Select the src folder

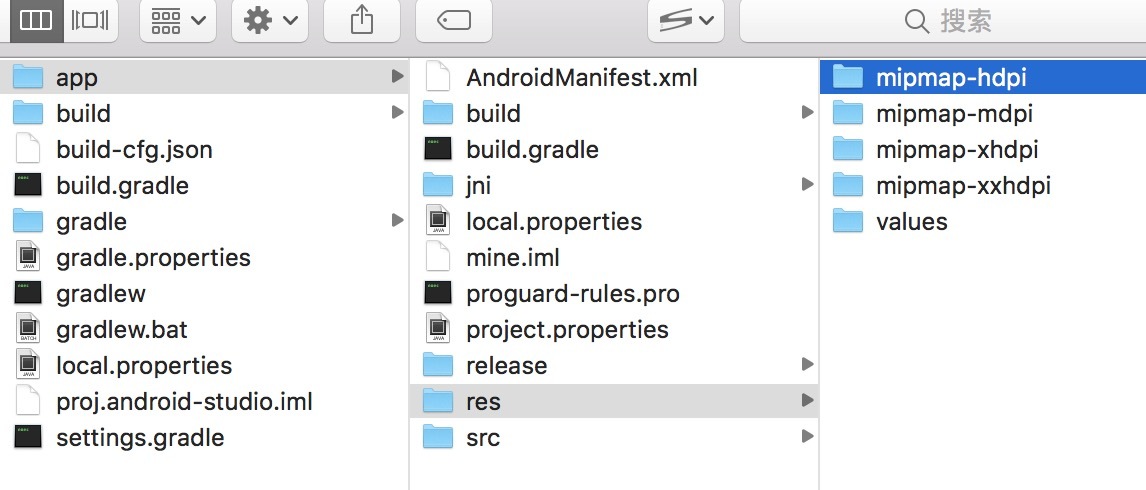(x=482, y=437)
